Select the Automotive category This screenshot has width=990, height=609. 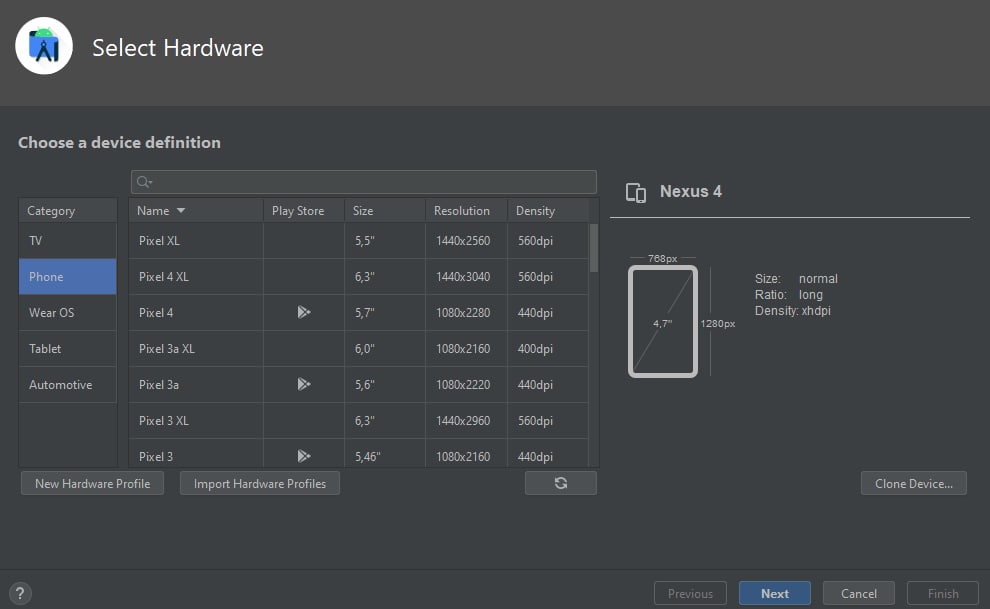pos(68,384)
